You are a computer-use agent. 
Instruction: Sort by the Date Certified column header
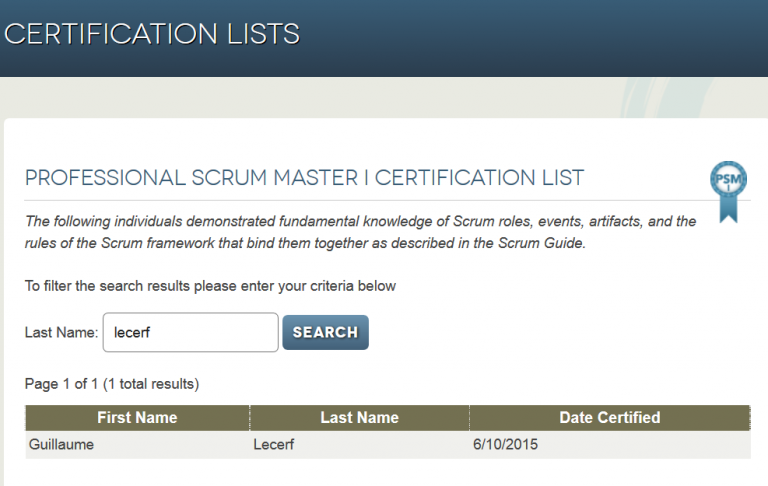click(610, 417)
